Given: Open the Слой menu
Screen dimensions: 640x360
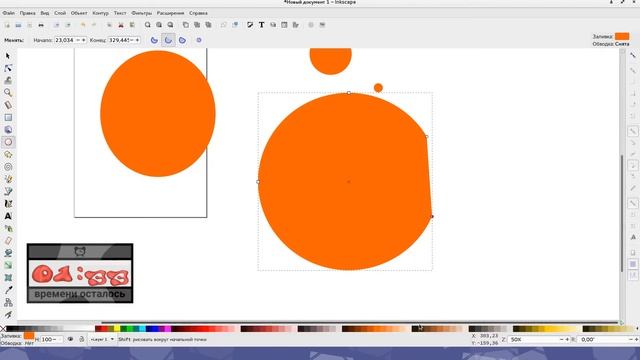Looking at the screenshot, I should tap(60, 13).
